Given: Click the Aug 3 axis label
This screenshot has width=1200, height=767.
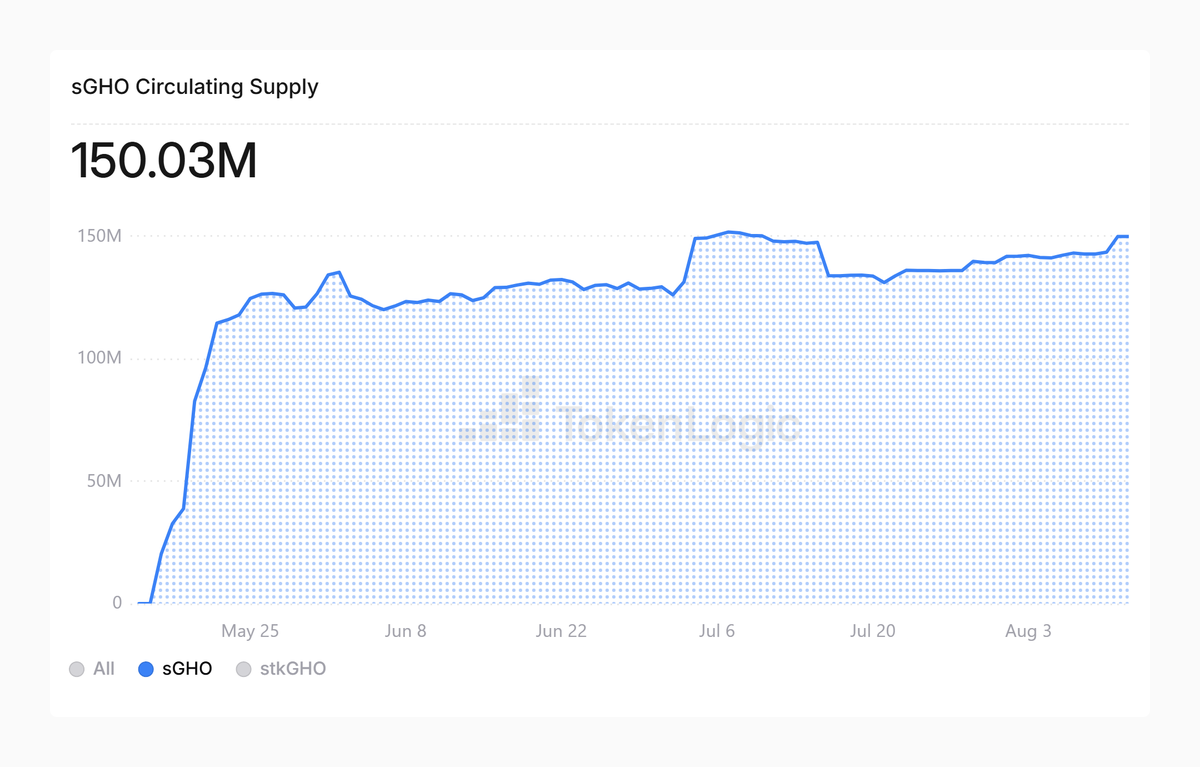Looking at the screenshot, I should click(x=1028, y=631).
